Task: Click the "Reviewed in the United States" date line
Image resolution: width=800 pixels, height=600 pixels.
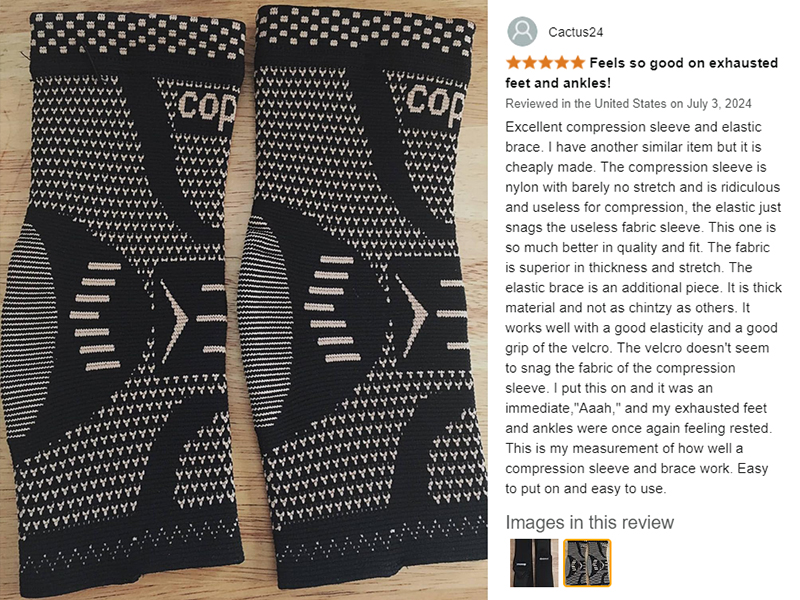Action: (628, 104)
